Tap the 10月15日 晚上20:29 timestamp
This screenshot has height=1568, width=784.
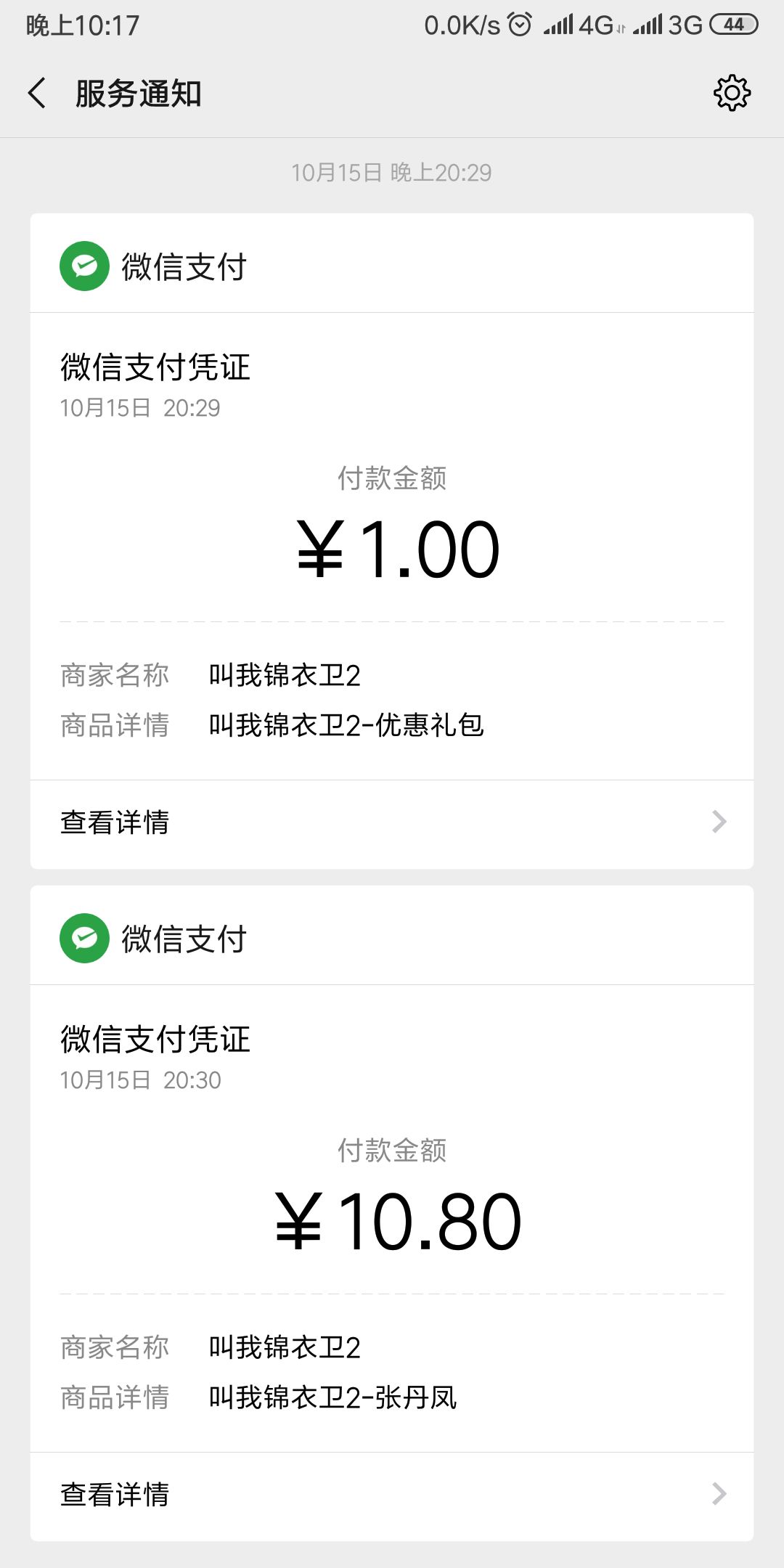pos(391,173)
